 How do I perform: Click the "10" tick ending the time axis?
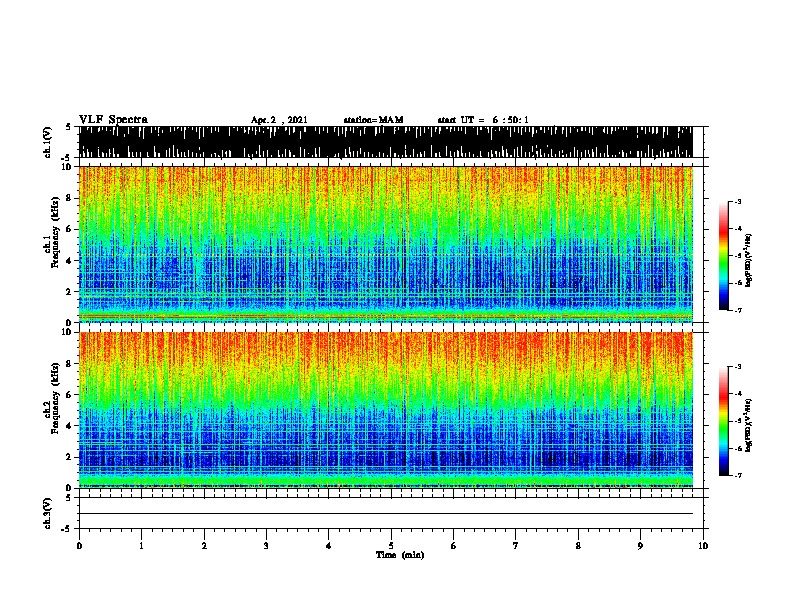(703, 546)
